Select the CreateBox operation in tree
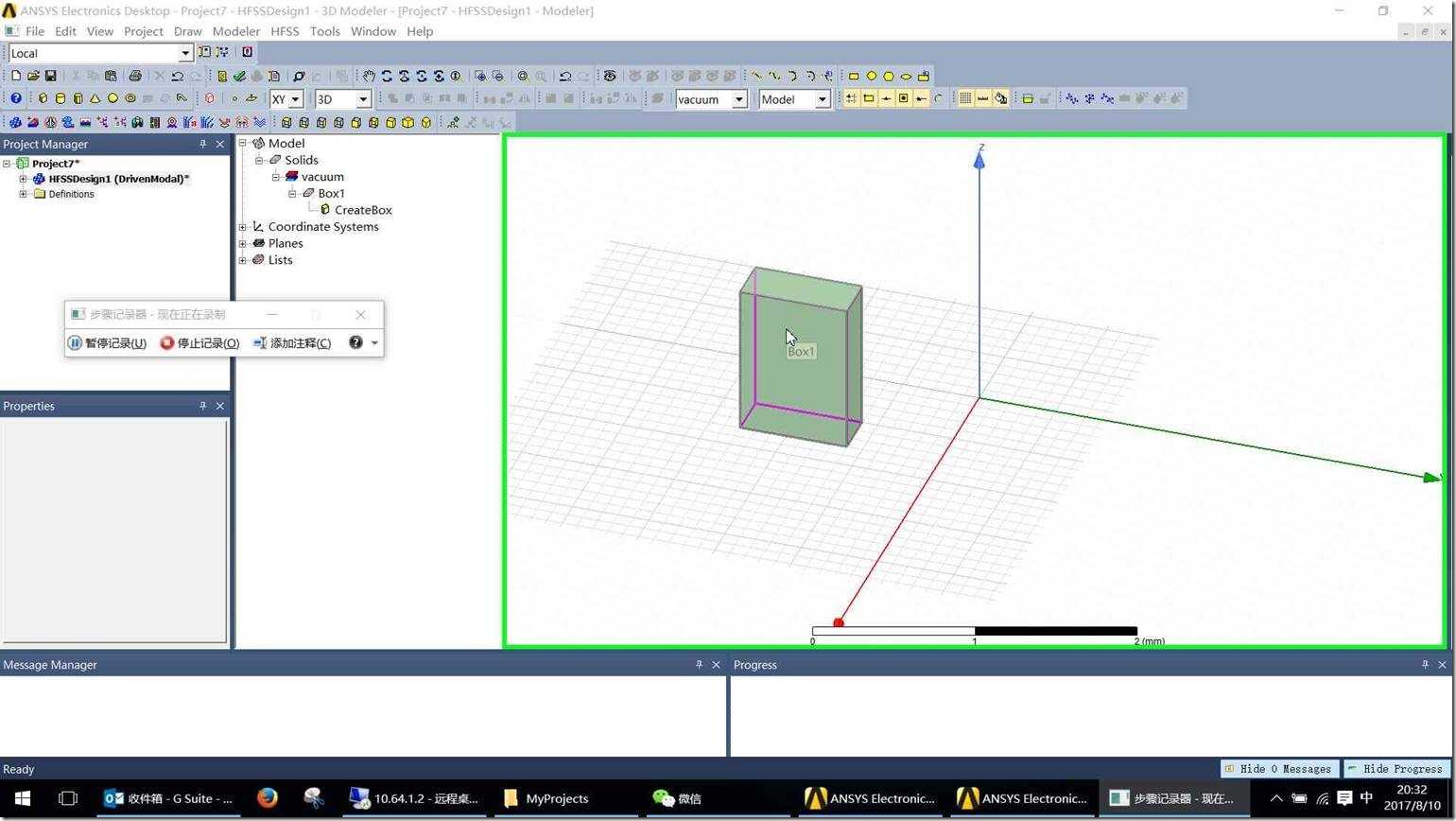 coord(363,210)
